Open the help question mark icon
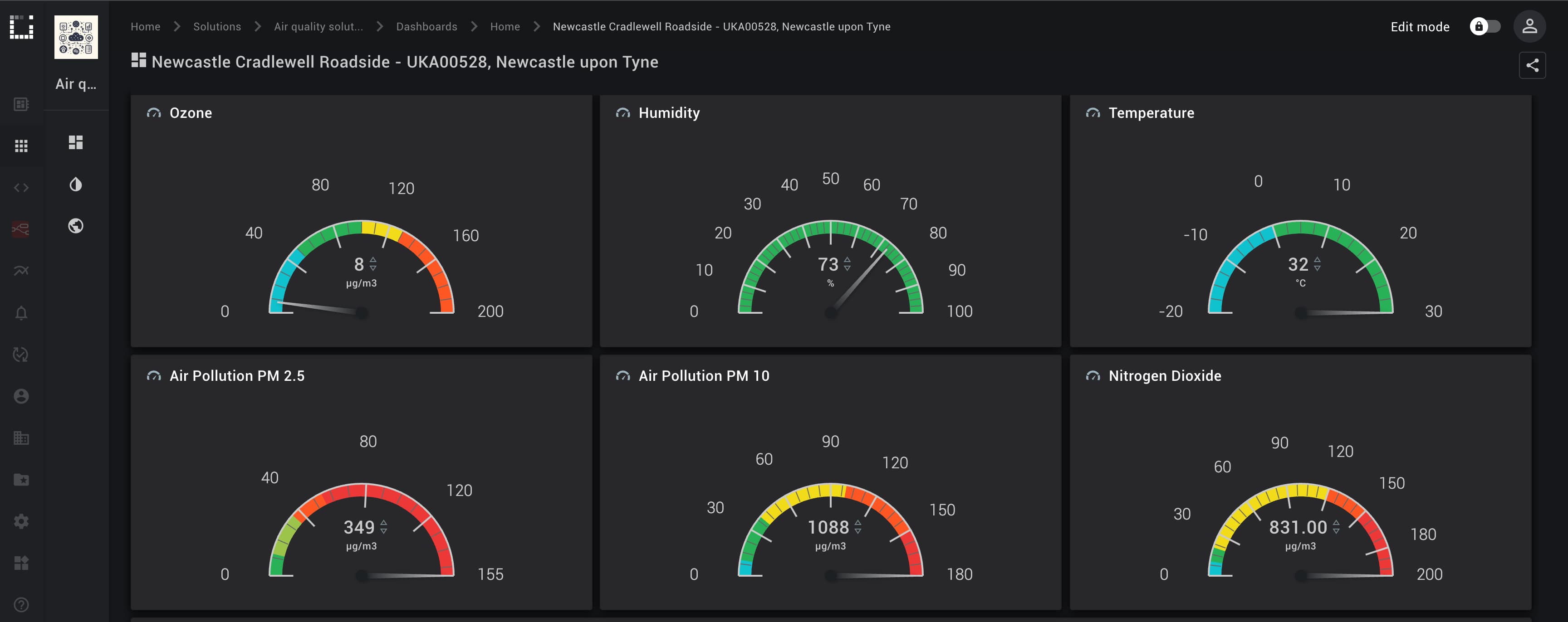1568x622 pixels. 21,605
